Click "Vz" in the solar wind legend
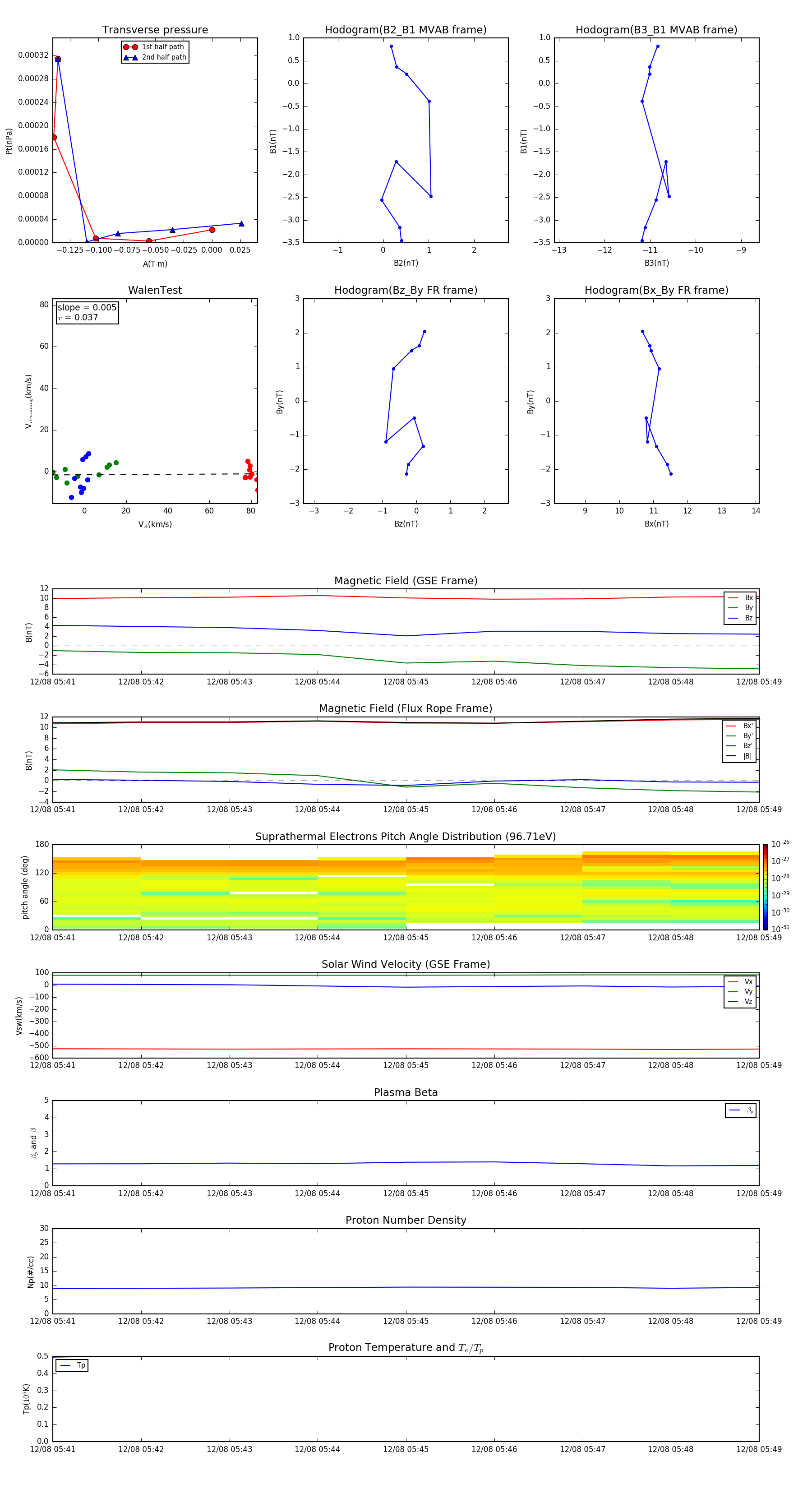812x1489 pixels. [x=748, y=1001]
